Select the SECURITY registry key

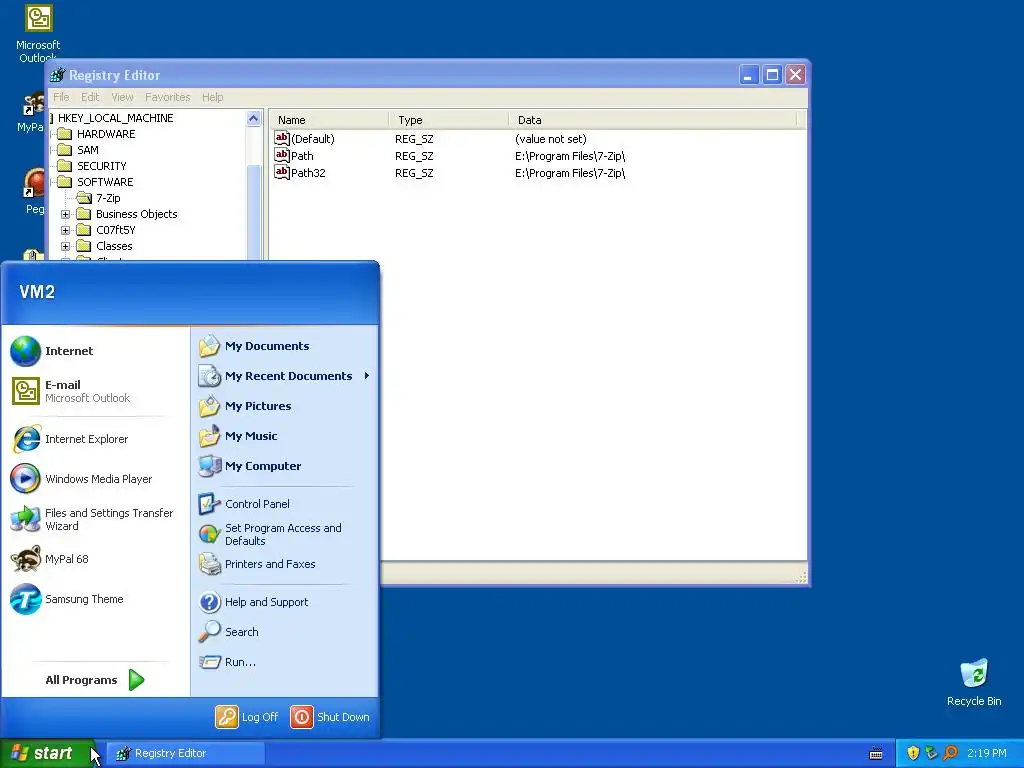(101, 167)
